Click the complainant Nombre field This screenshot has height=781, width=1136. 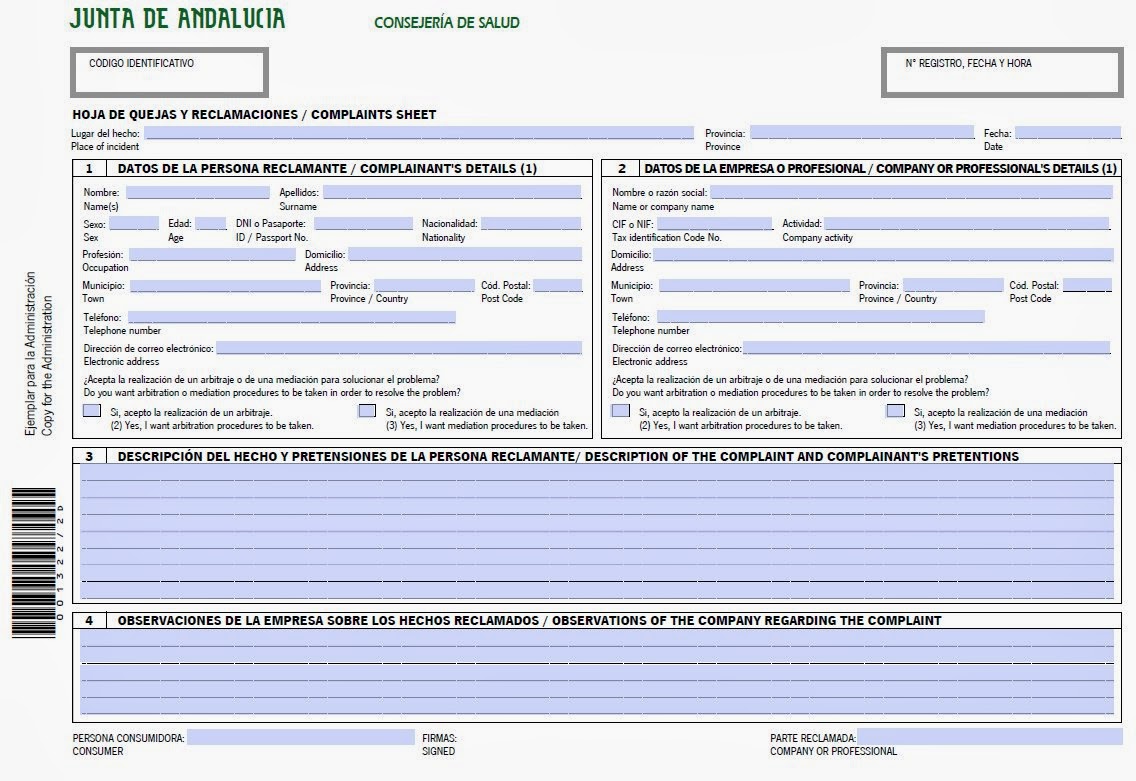coord(198,192)
